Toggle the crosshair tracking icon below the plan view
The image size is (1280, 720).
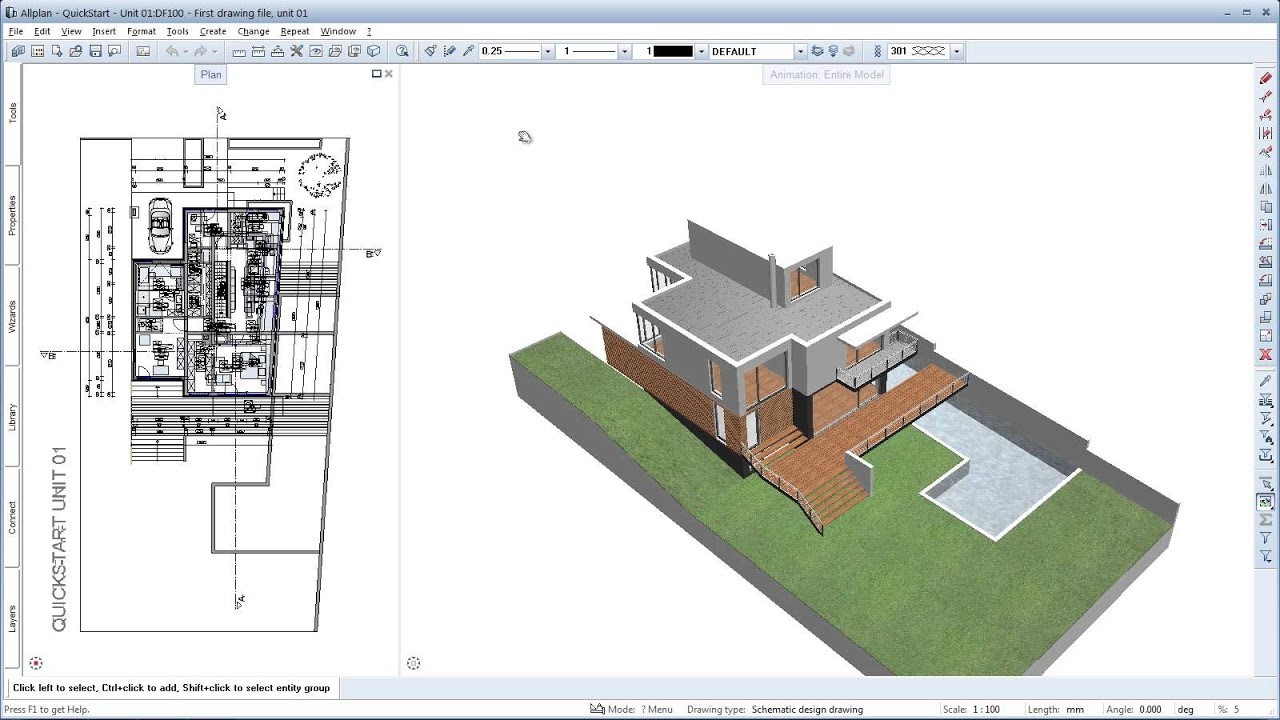pyautogui.click(x=36, y=663)
